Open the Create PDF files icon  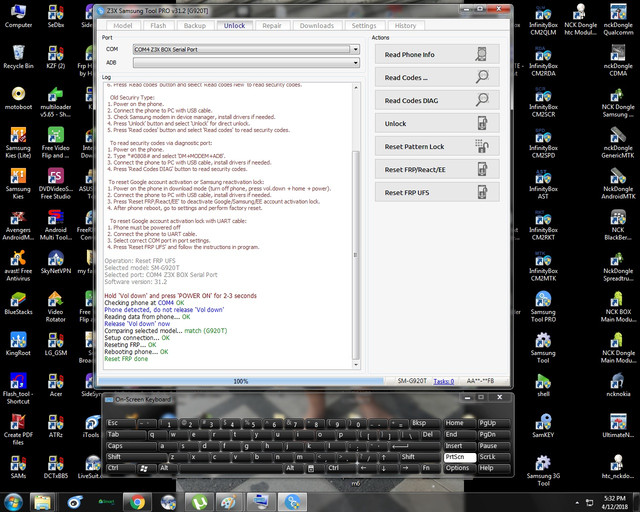pyautogui.click(x=18, y=430)
